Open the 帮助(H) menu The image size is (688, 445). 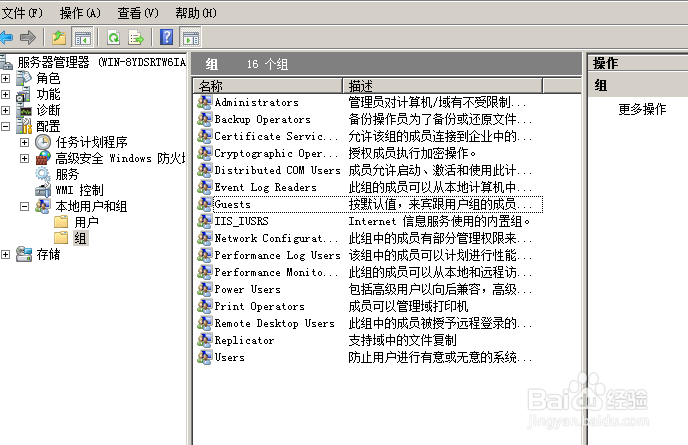point(196,13)
